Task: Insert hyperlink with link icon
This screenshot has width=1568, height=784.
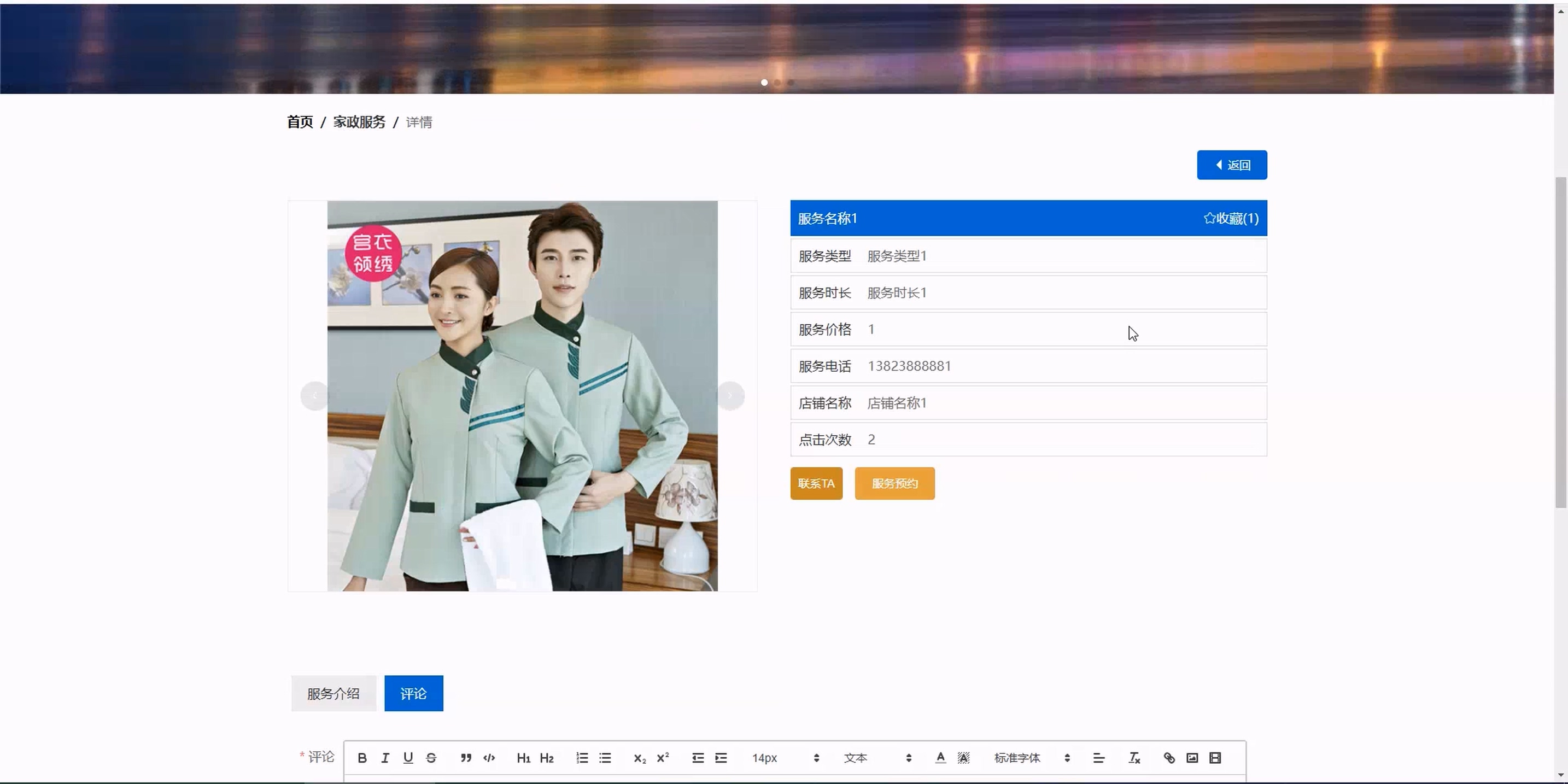Action: 1169,758
